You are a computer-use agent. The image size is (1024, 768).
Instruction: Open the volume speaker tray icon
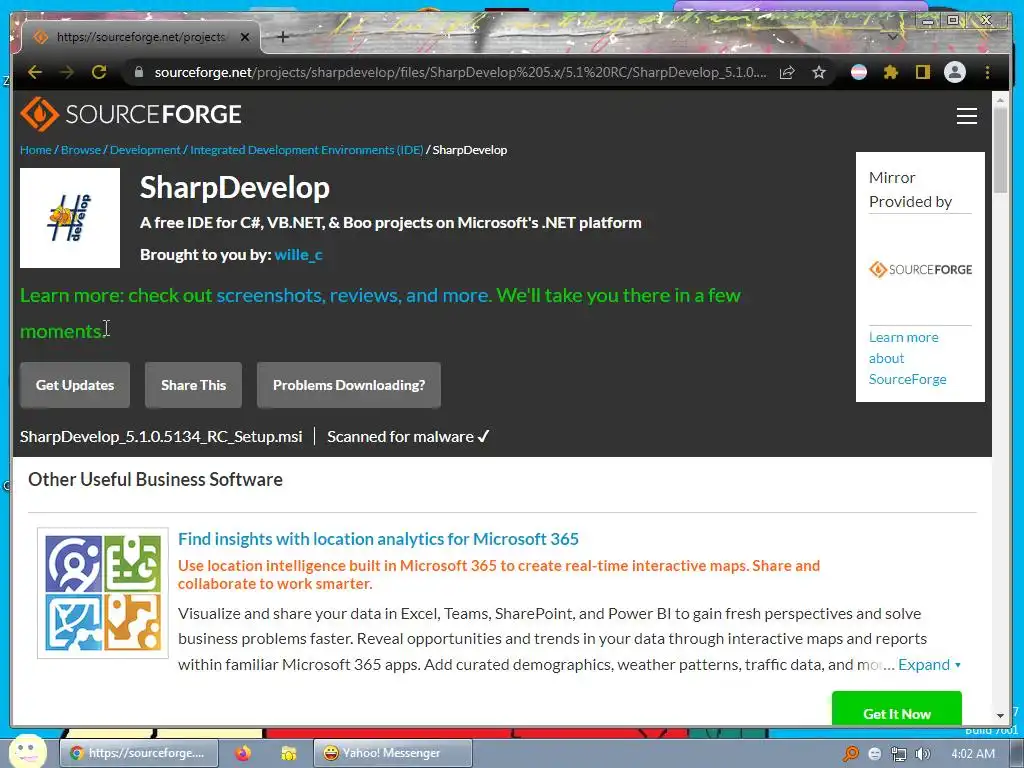click(x=923, y=754)
